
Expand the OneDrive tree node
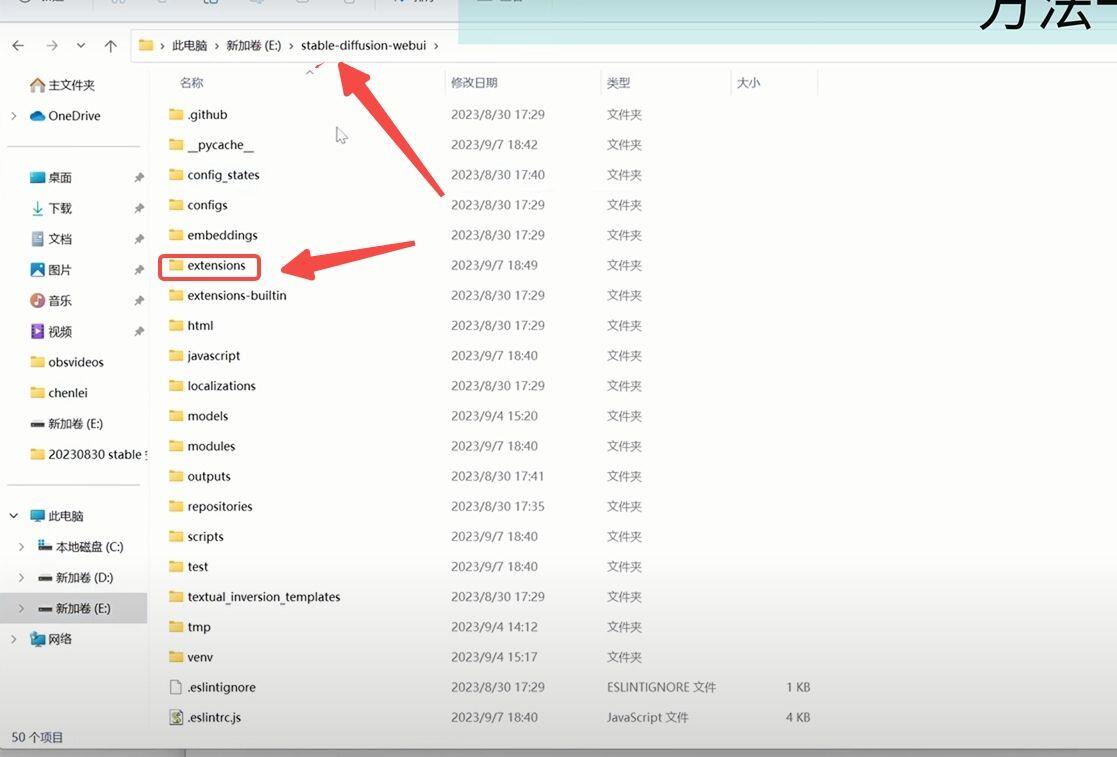[x=14, y=115]
